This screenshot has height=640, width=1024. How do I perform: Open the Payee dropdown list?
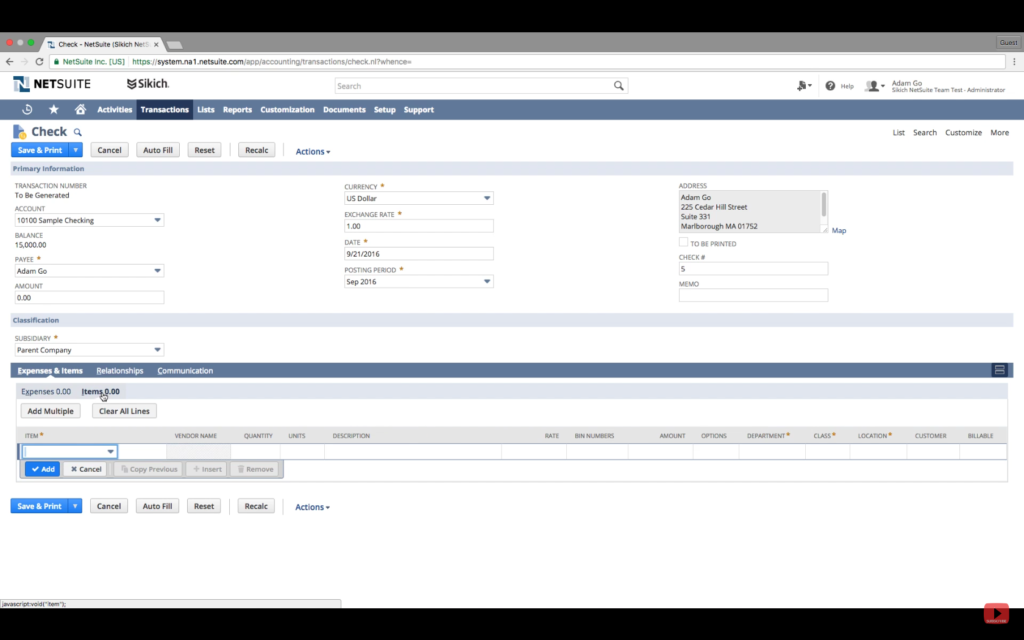[x=157, y=271]
